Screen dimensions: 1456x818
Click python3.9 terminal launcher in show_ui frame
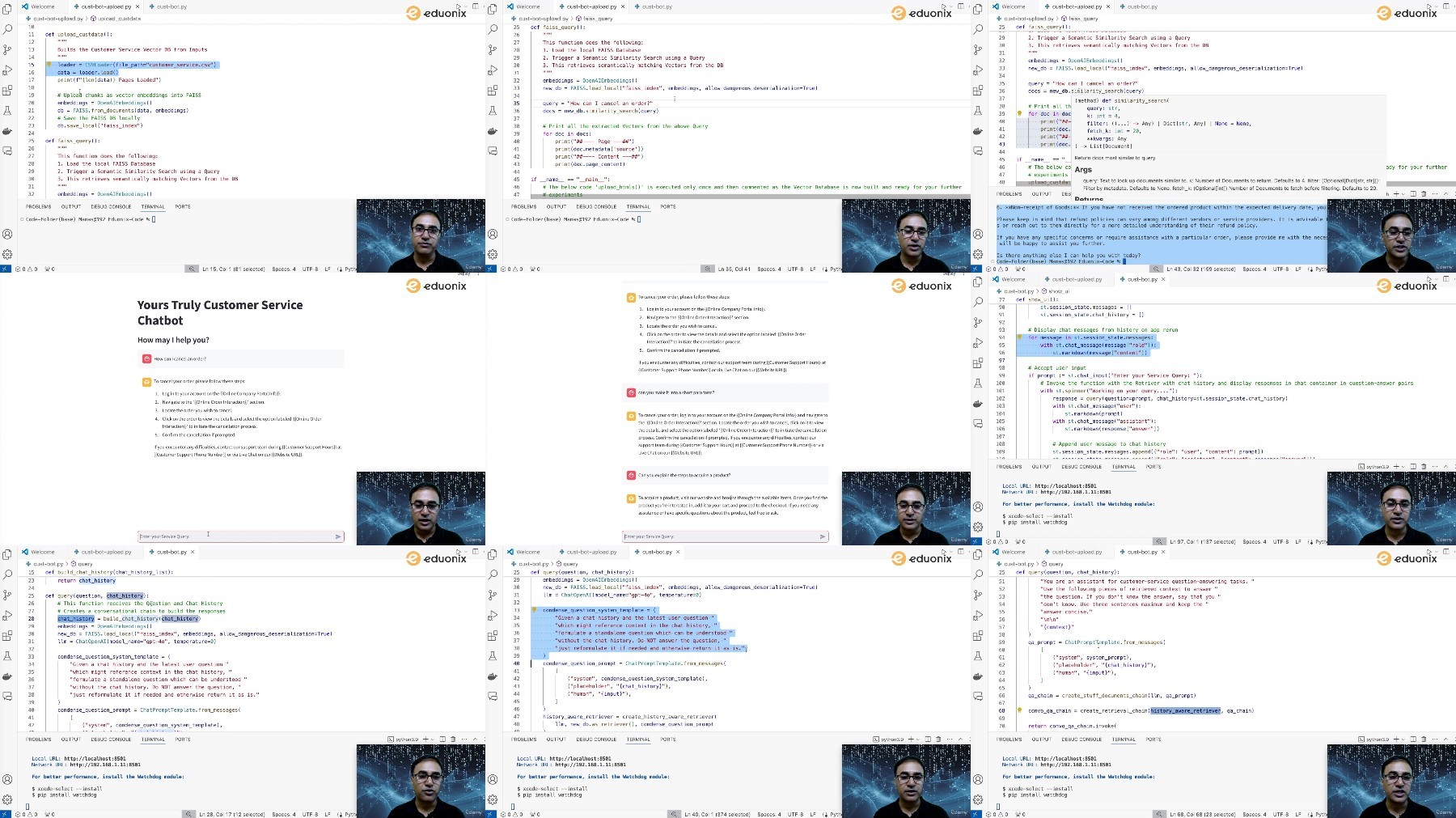[1373, 467]
